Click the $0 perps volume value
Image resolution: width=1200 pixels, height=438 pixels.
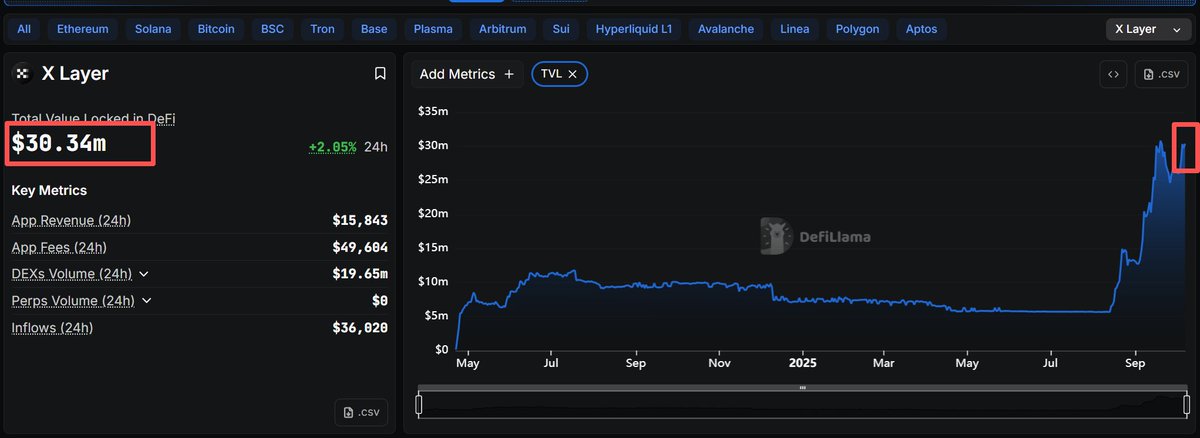[x=379, y=301]
